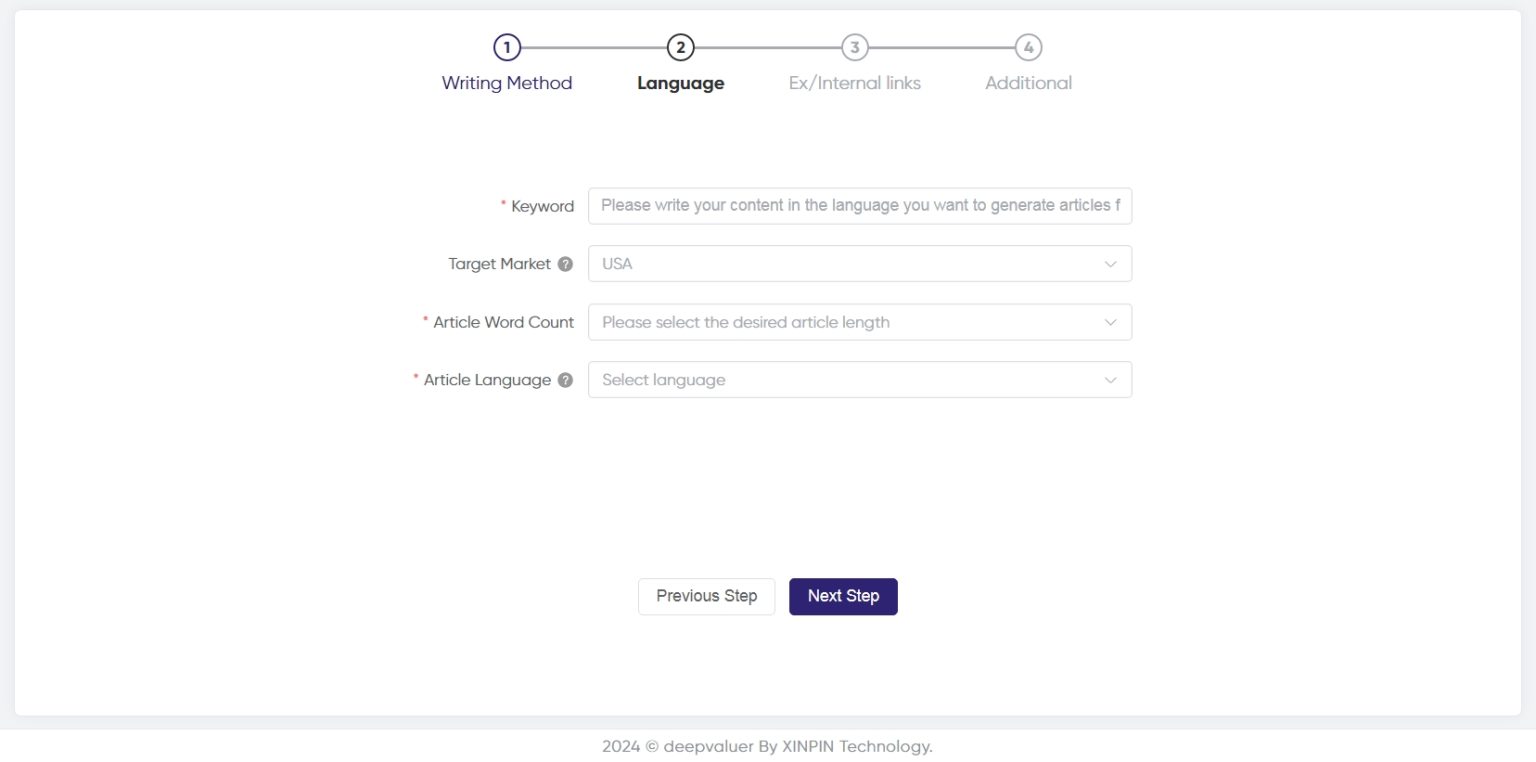Go to the Writing Method step label
The image size is (1536, 762).
pyautogui.click(x=507, y=83)
